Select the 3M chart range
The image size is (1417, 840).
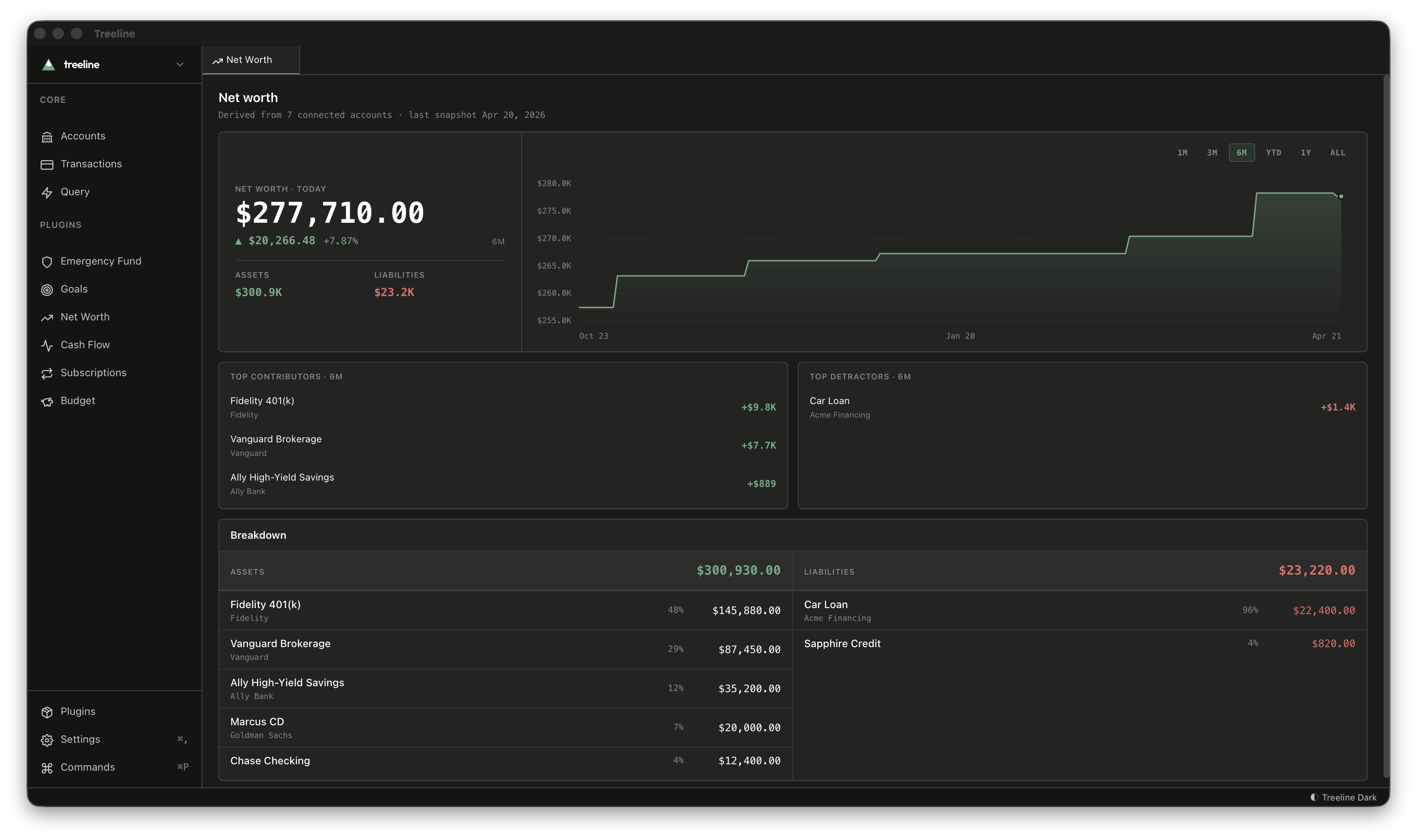(1211, 153)
